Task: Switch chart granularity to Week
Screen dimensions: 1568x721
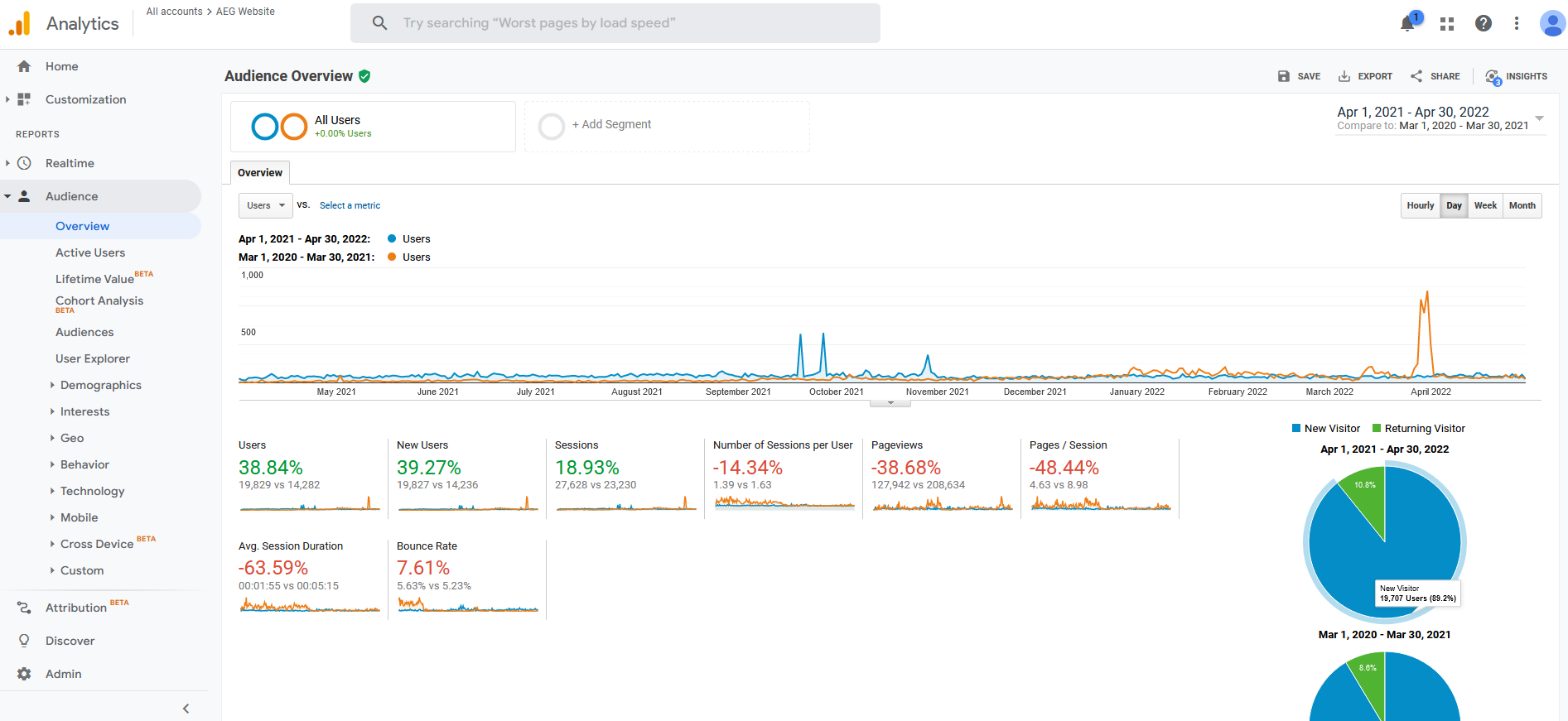Action: click(1485, 205)
